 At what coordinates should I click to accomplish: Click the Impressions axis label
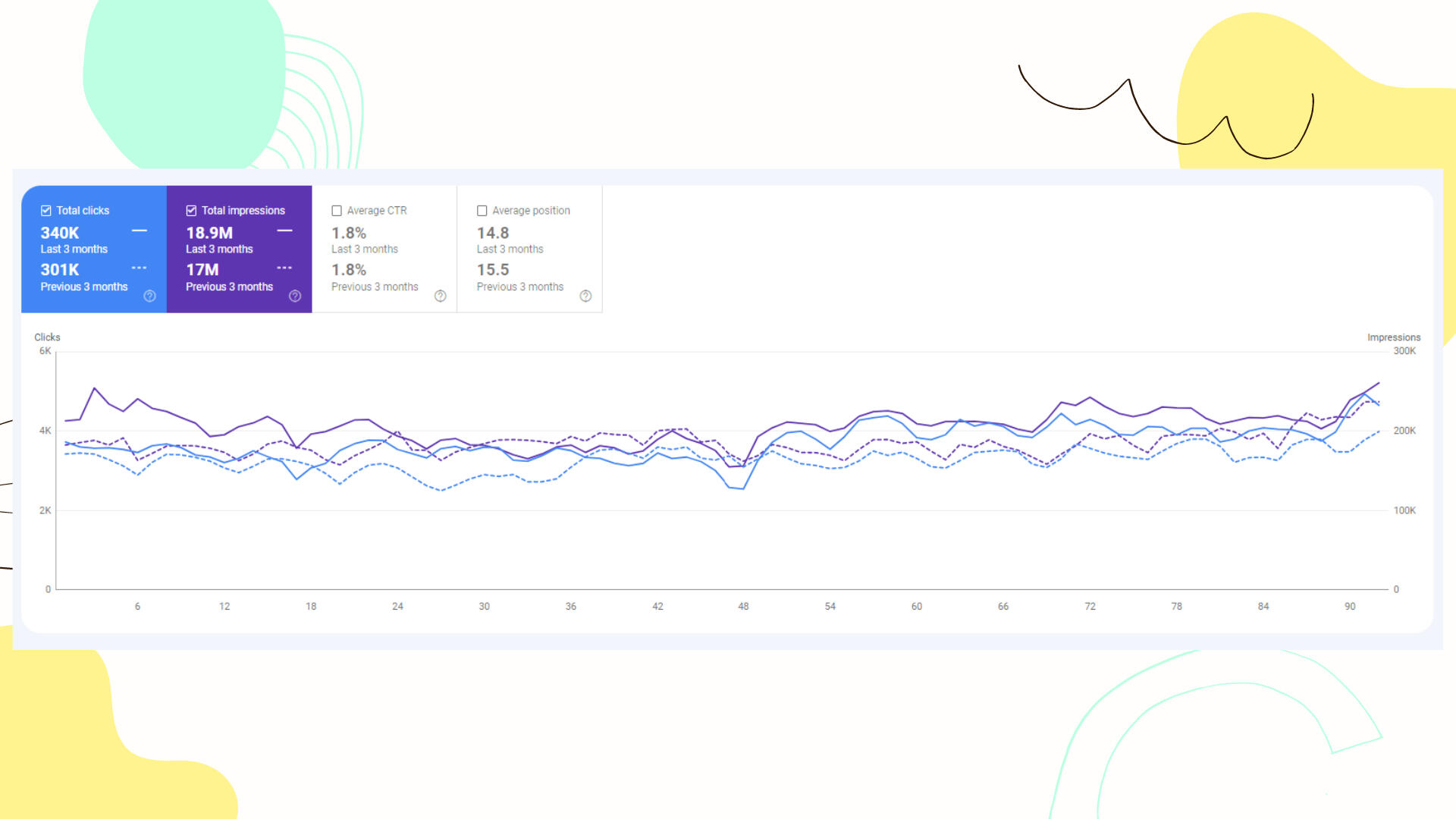(1393, 337)
